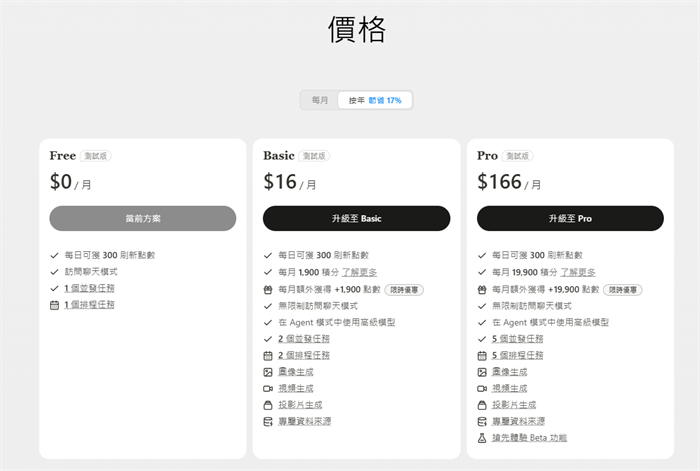Click database icon beside Pro 專屬資料來源
This screenshot has width=700, height=471.
pos(482,422)
